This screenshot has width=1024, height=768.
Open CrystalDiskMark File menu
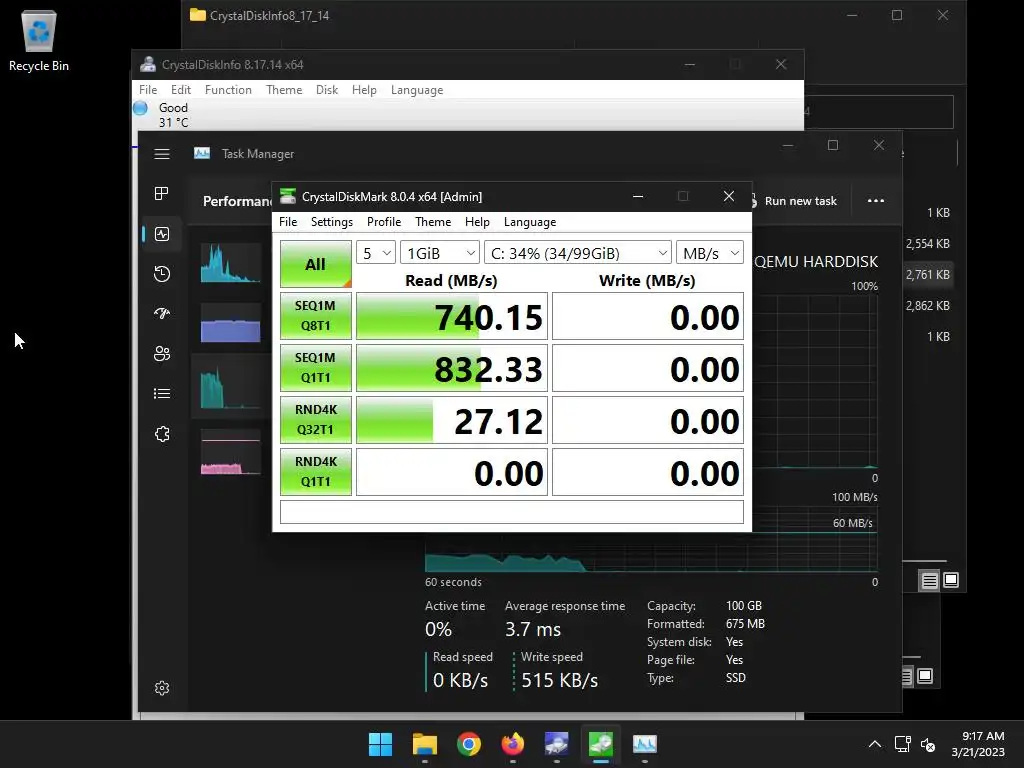pyautogui.click(x=288, y=222)
